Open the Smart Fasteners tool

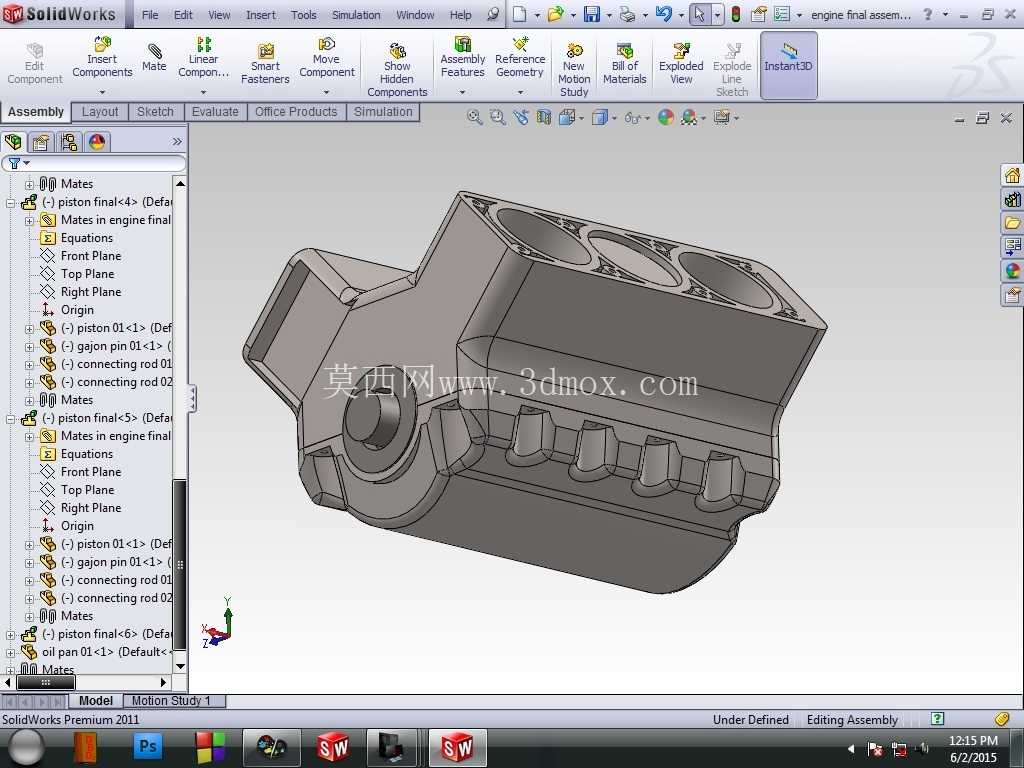(264, 63)
